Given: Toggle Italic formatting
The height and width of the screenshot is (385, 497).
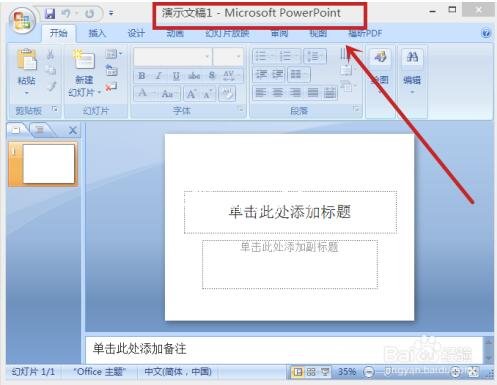Looking at the screenshot, I should click(159, 76).
